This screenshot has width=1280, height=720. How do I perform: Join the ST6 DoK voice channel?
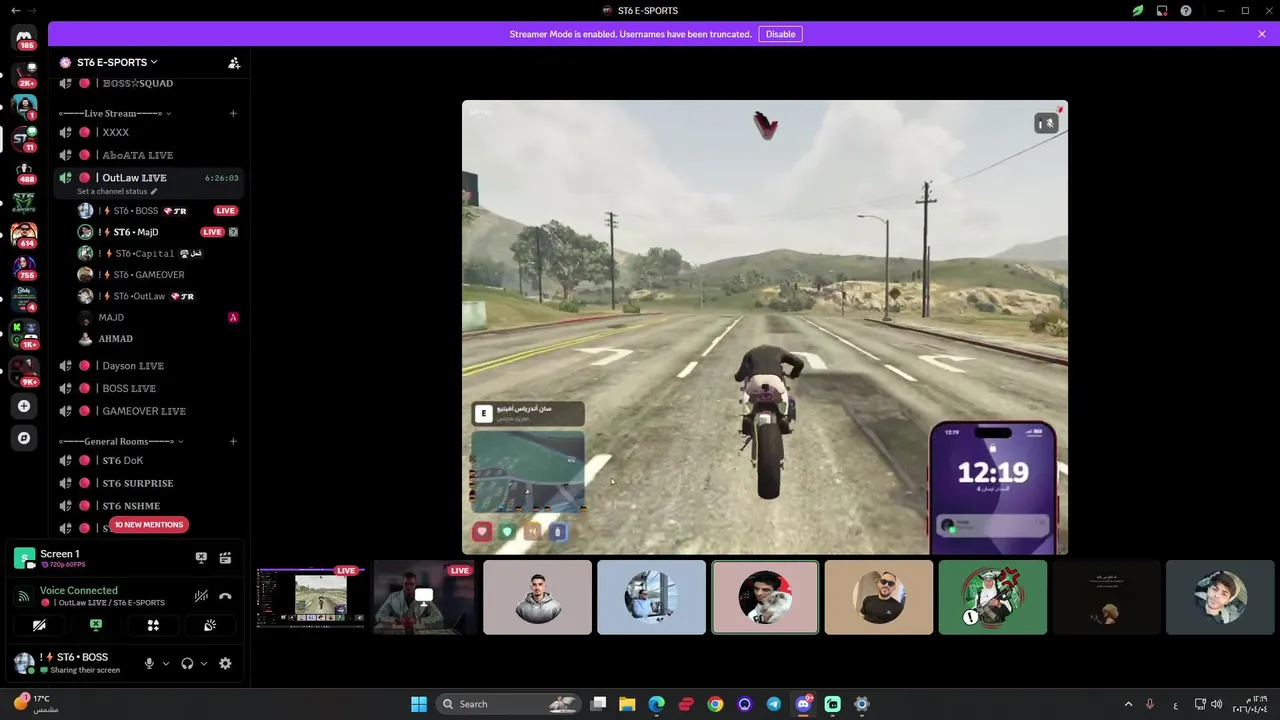pyautogui.click(x=149, y=460)
